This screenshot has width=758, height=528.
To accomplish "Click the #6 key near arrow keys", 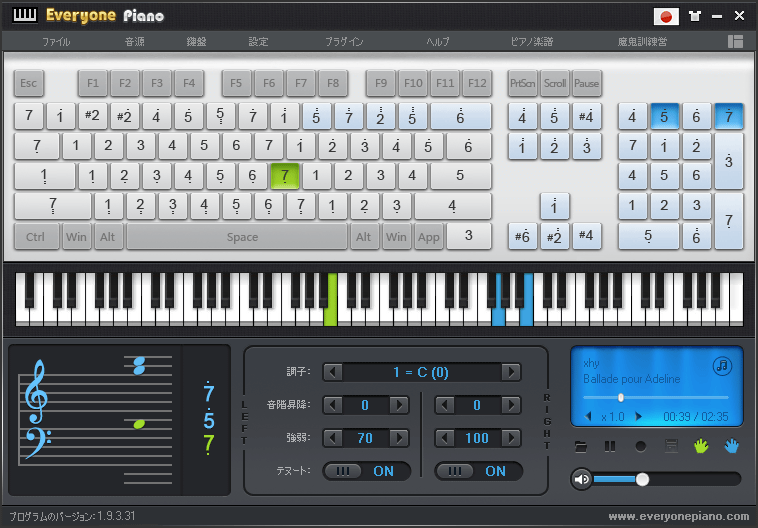I will (523, 236).
